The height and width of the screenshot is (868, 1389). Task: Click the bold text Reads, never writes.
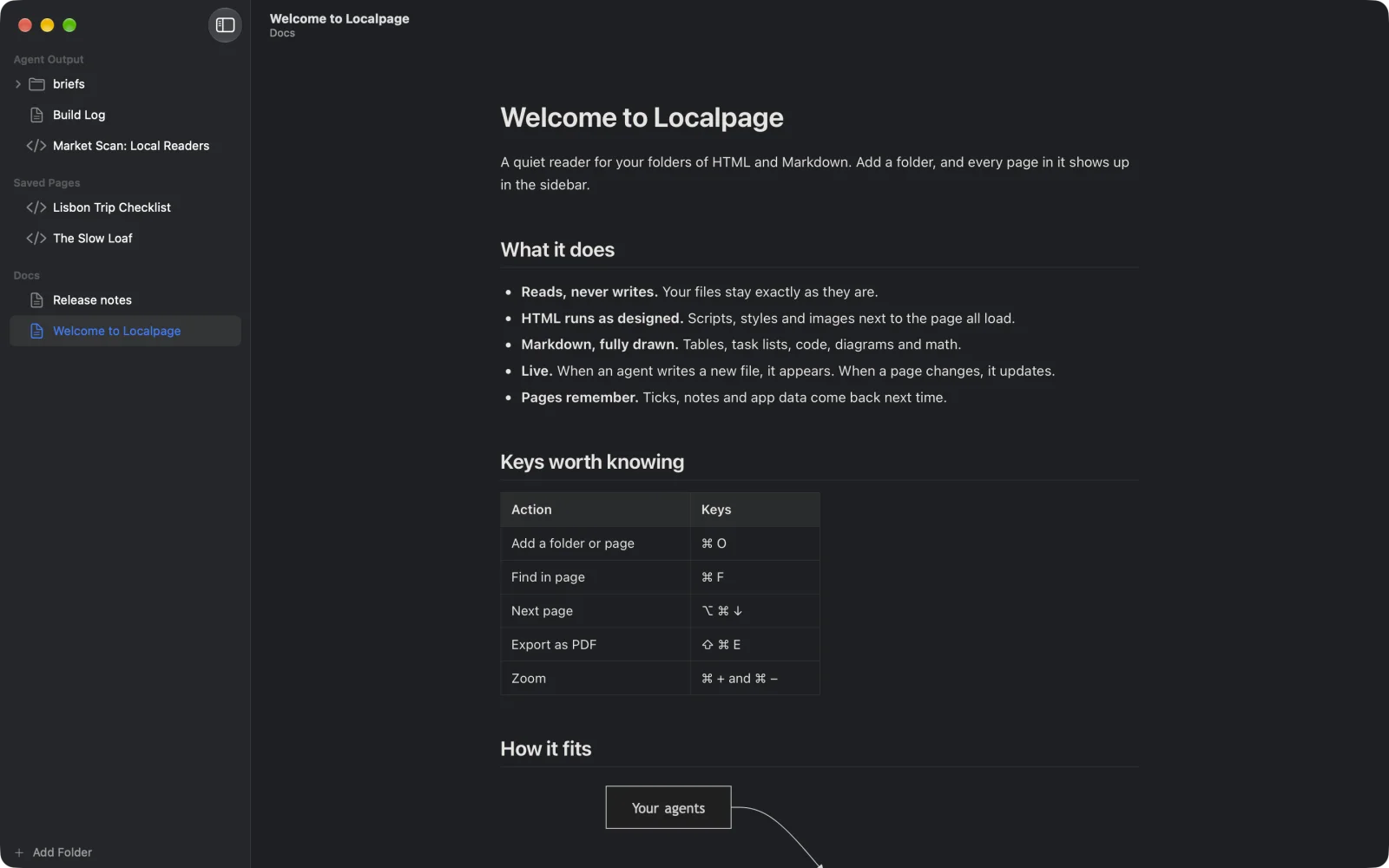[x=589, y=292]
